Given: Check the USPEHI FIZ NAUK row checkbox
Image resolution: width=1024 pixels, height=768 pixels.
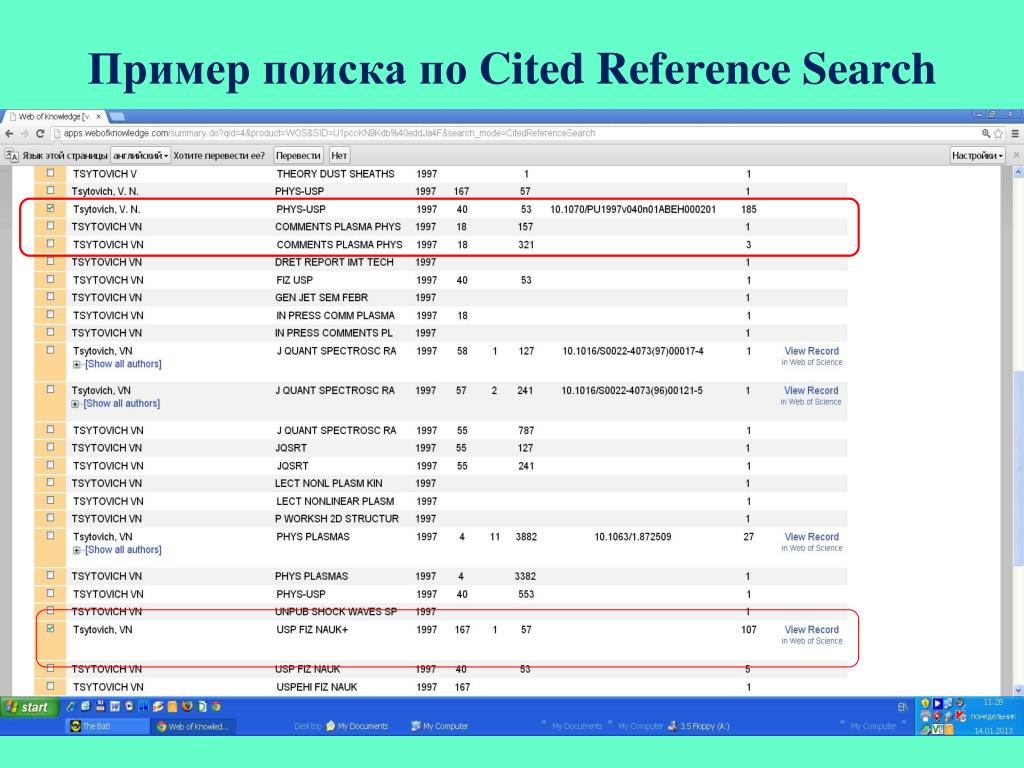Looking at the screenshot, I should [50, 686].
